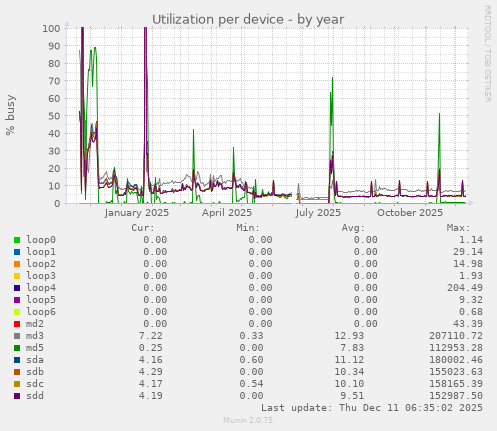Click md5 max value 112953.28
This screenshot has height=431, width=497.
(x=456, y=348)
